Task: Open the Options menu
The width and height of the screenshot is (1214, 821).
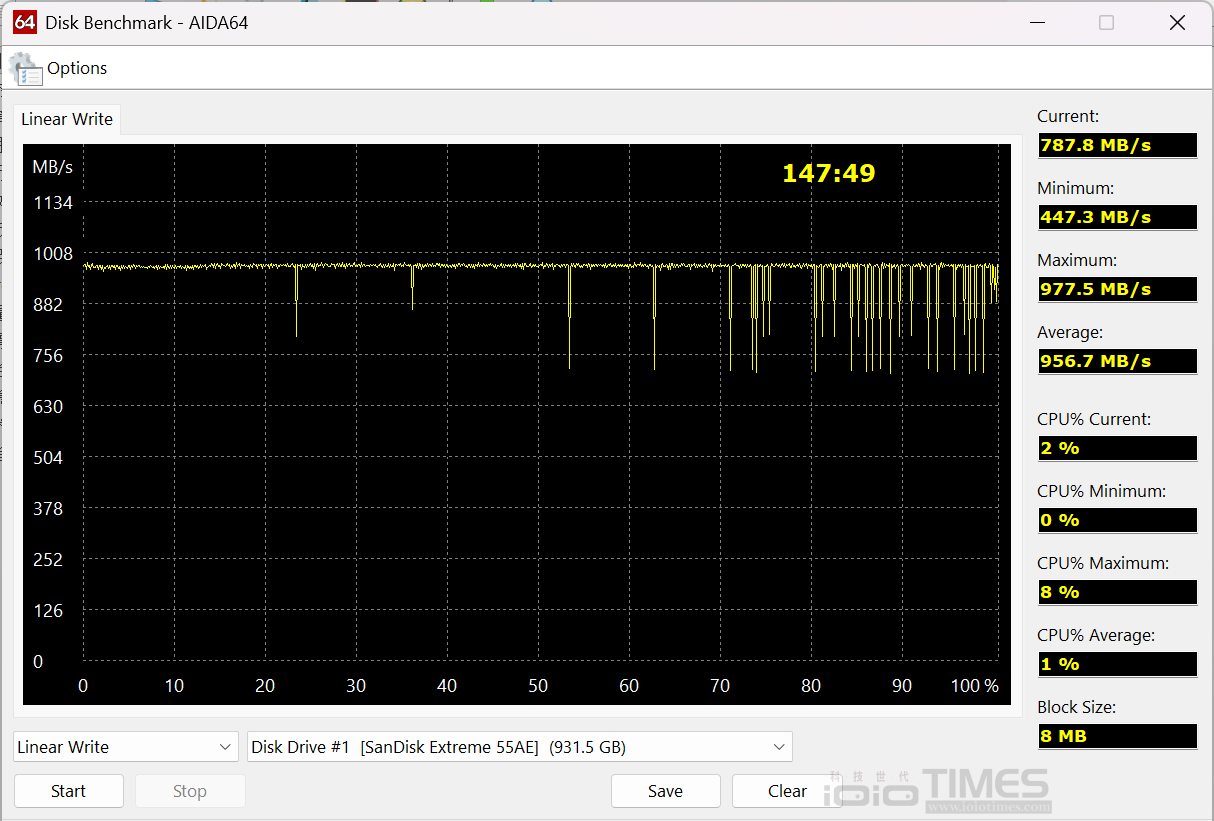Action: [x=77, y=68]
